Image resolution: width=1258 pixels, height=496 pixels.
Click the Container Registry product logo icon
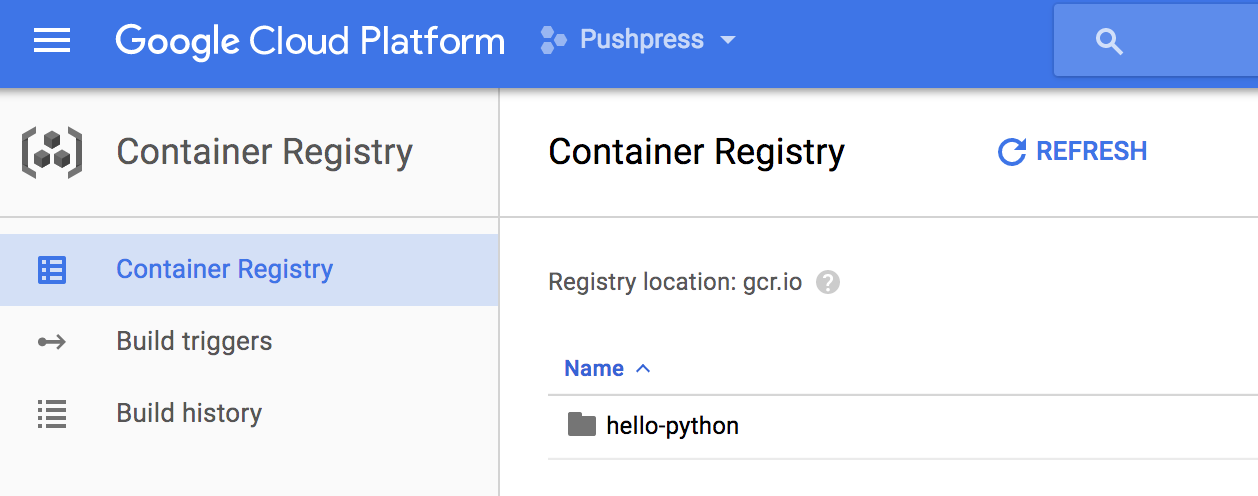[52, 153]
